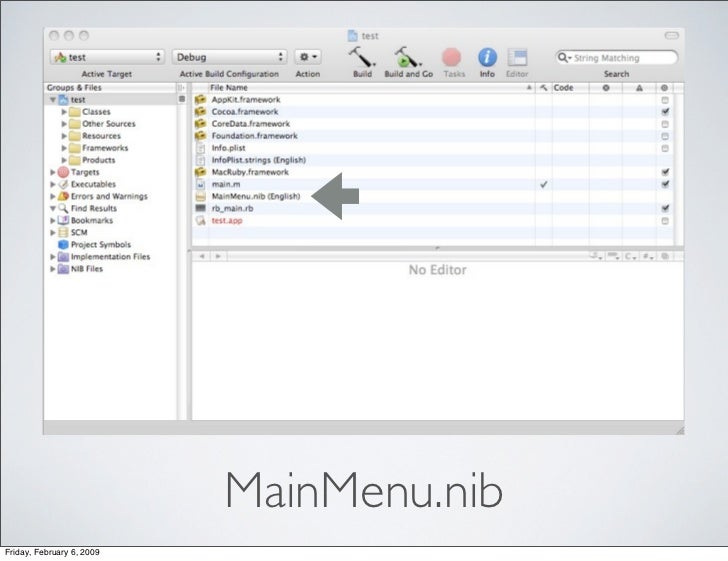Uncheck target checkbox for rb_main.rb

tap(665, 208)
